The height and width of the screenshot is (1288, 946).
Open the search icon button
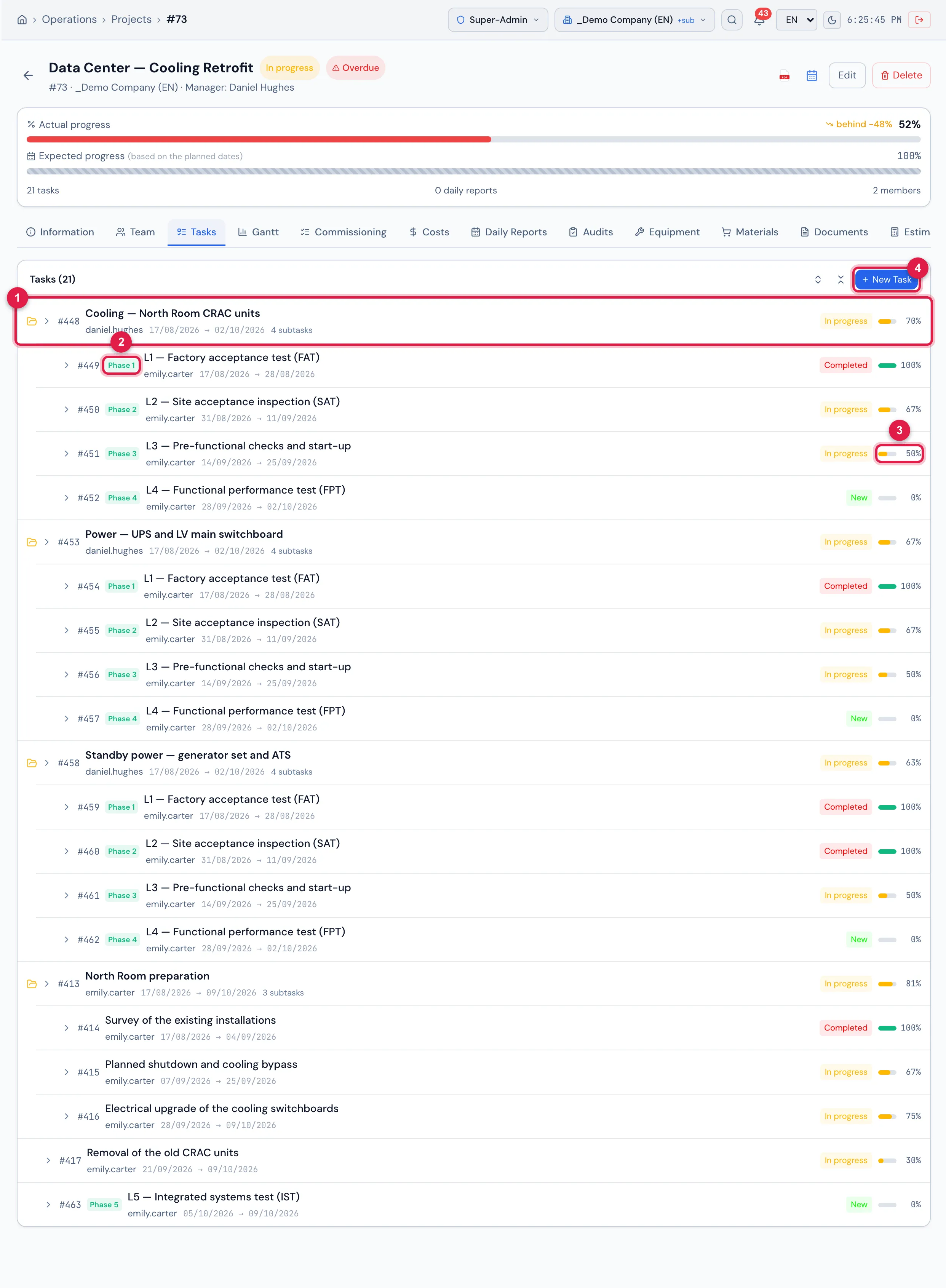click(x=732, y=19)
